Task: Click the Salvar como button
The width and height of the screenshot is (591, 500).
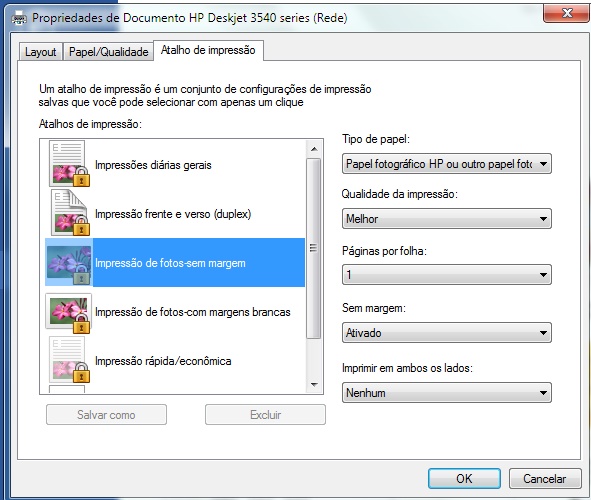Action: point(106,415)
